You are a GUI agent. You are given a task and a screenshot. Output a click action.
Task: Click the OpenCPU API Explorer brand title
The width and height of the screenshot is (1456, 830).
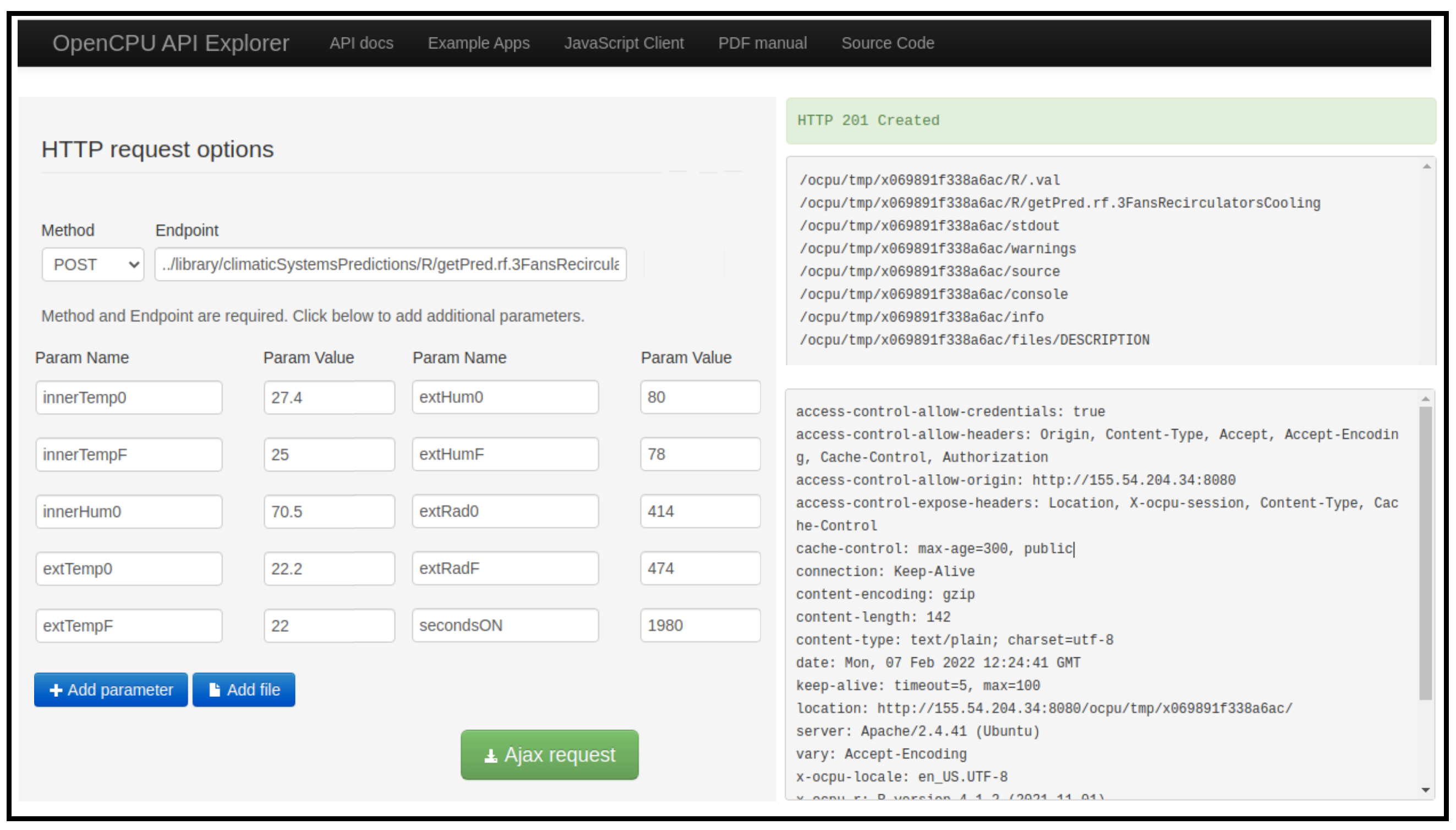(x=171, y=43)
